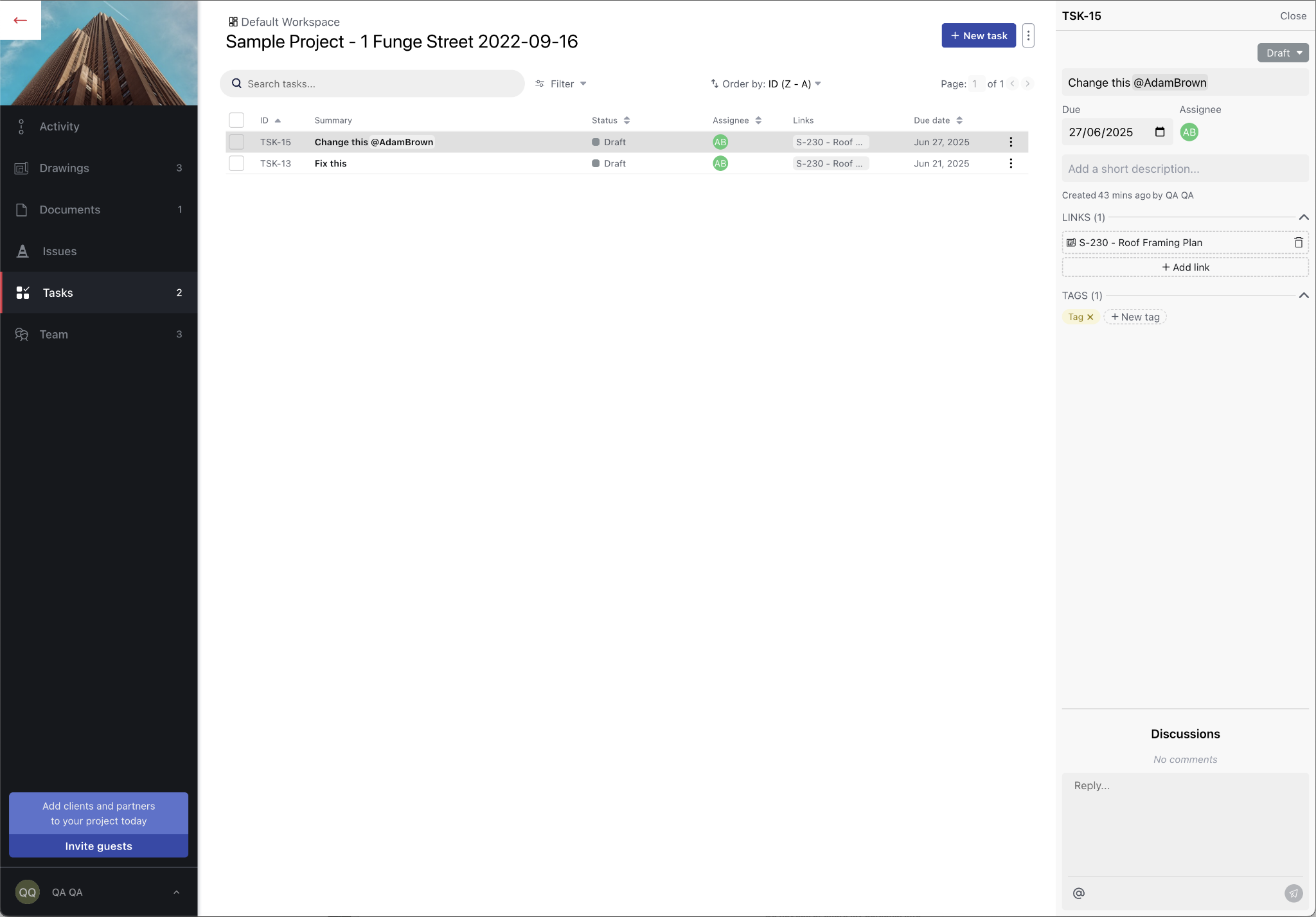Open the calendar picker for due date
The image size is (1316, 917).
[x=1159, y=132]
